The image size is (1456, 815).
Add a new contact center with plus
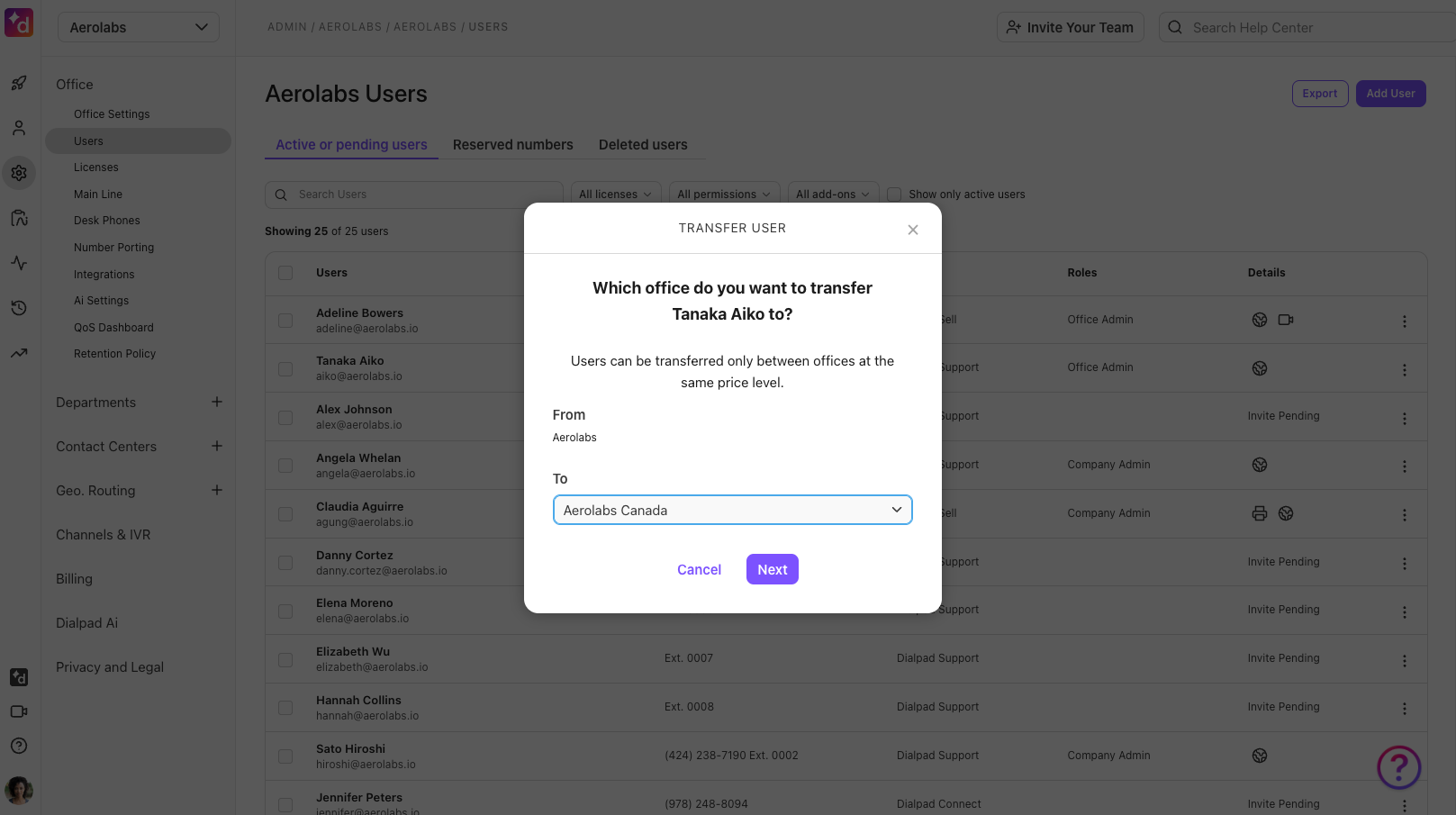(x=217, y=446)
